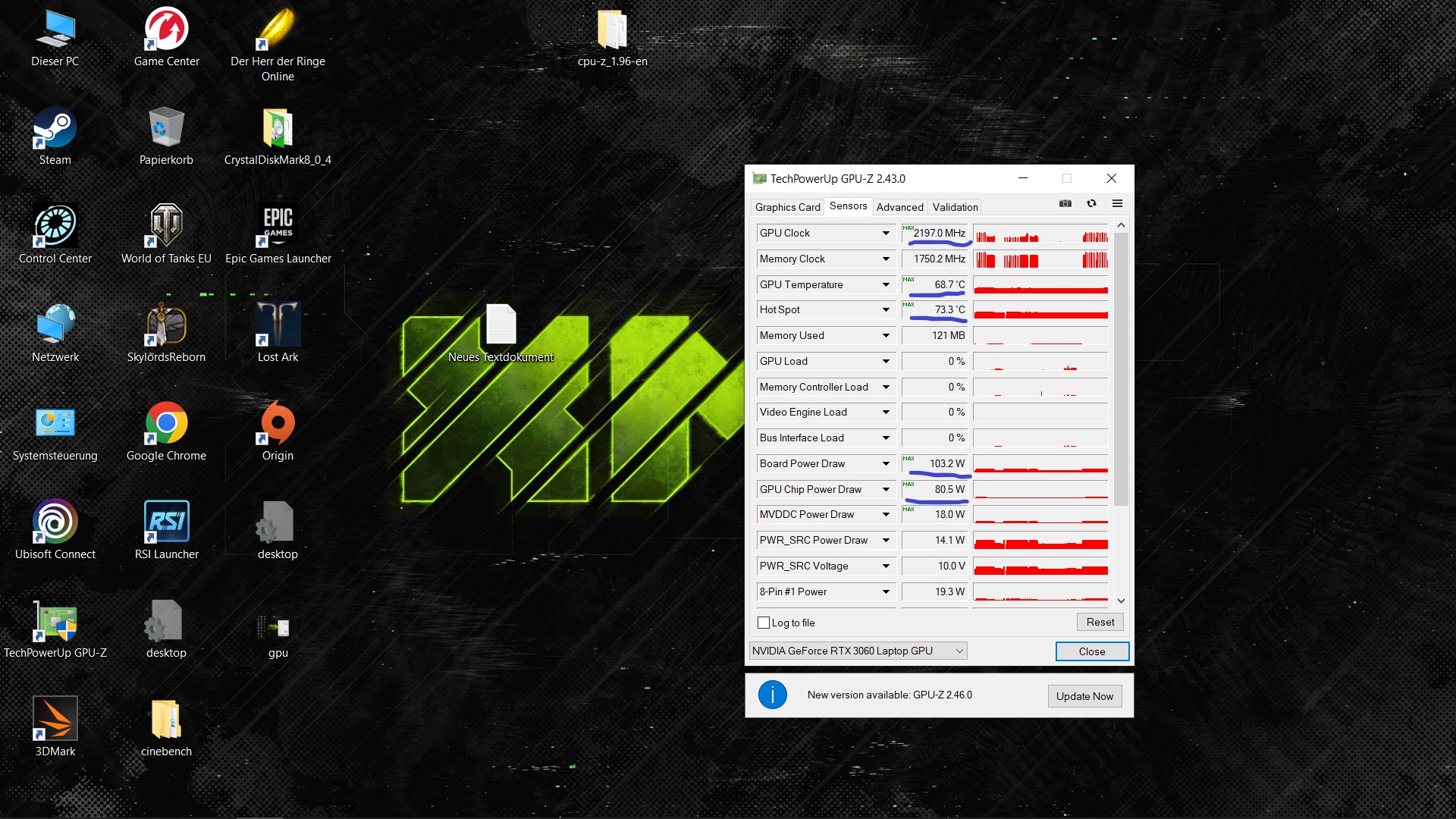Switch to the Advanced tab
The width and height of the screenshot is (1456, 819).
[899, 207]
